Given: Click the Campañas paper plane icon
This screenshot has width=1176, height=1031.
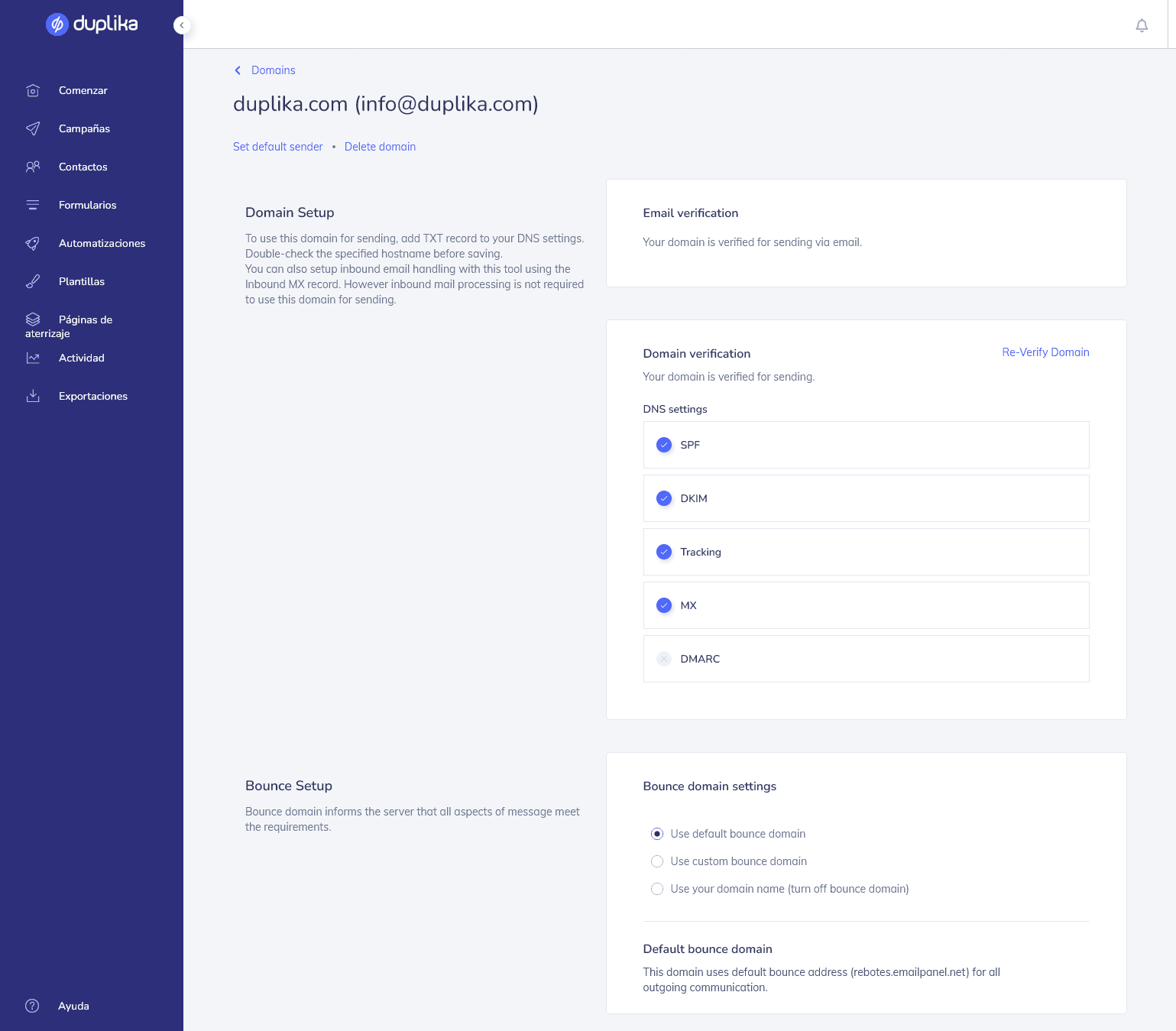Looking at the screenshot, I should [33, 128].
